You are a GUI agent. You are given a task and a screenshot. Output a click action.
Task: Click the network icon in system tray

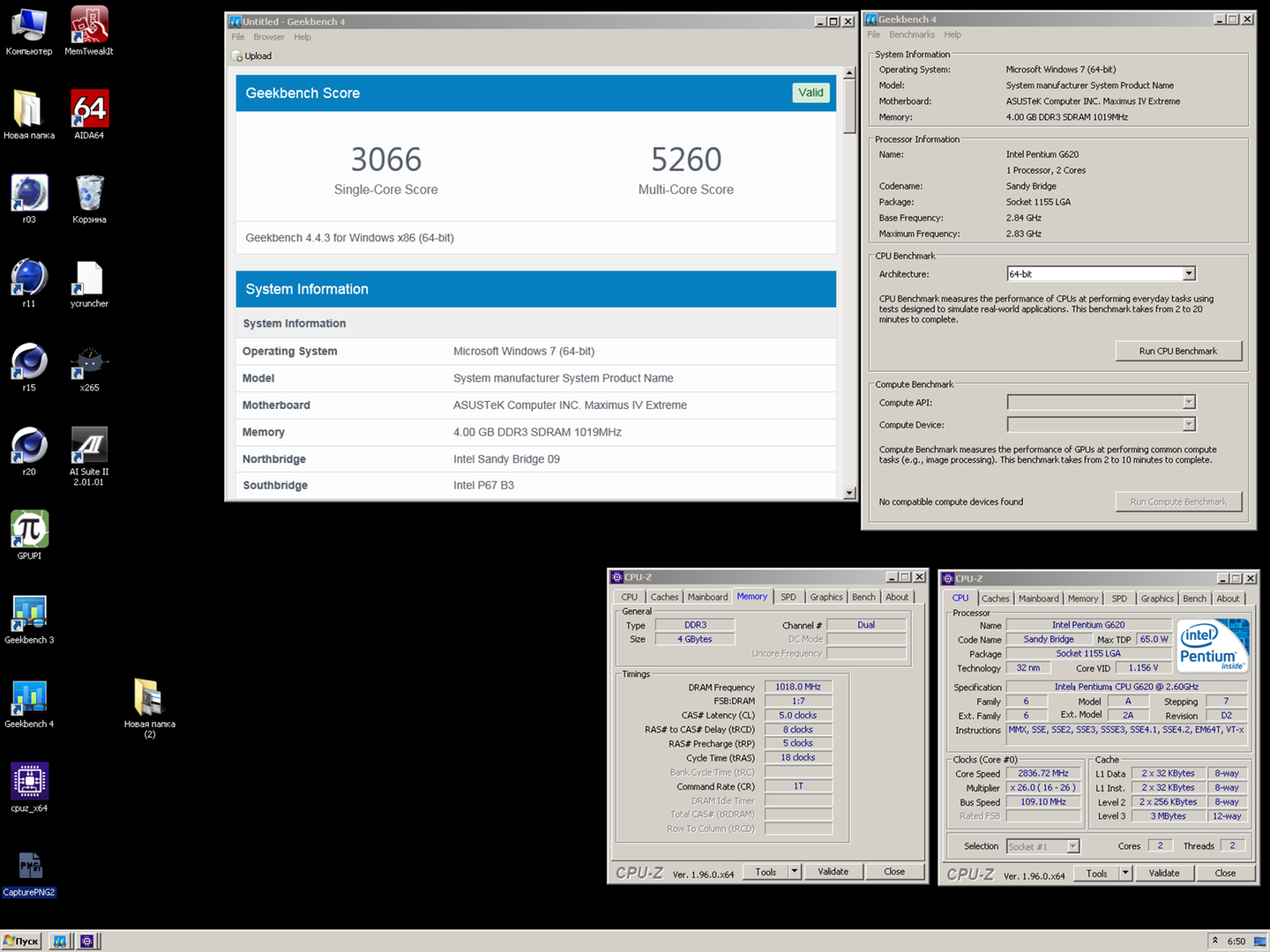(x=1259, y=941)
